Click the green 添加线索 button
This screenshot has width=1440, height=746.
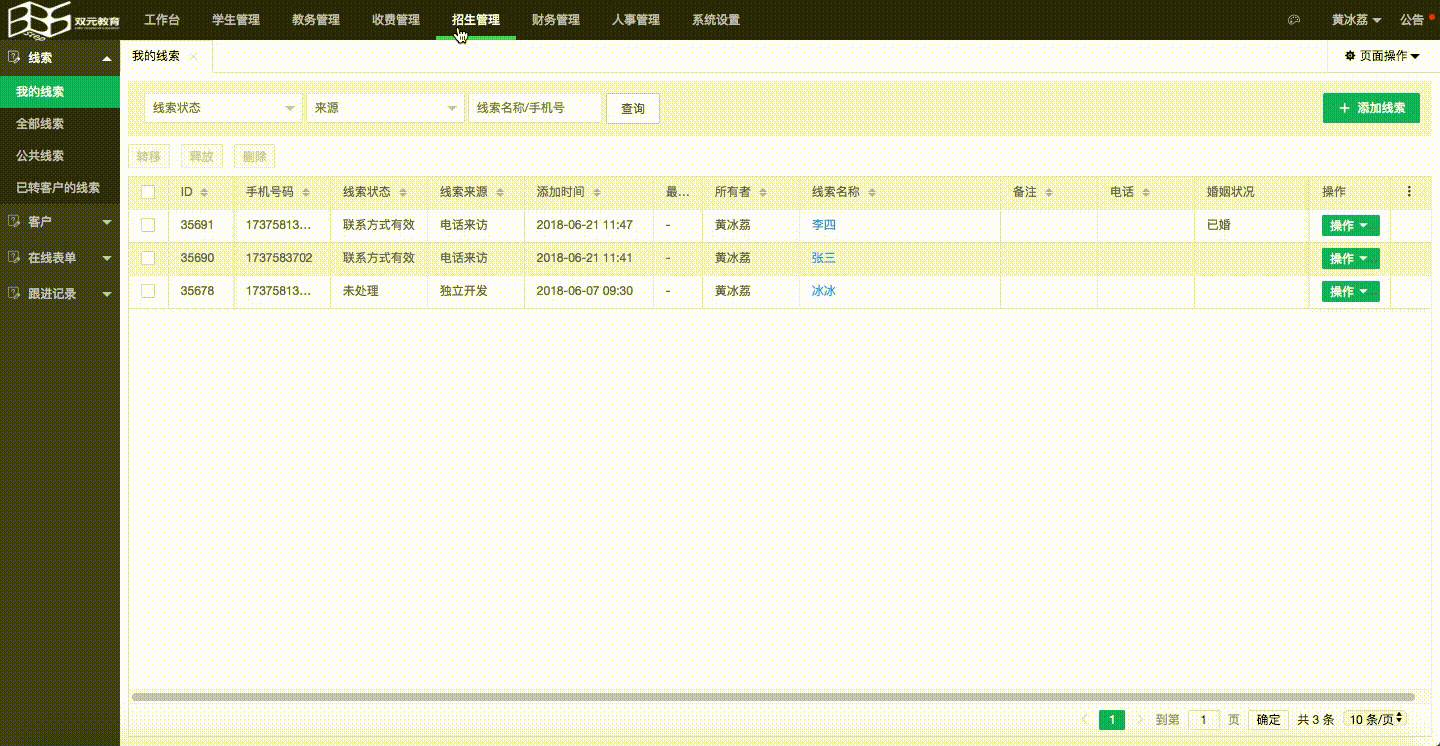coord(1370,108)
